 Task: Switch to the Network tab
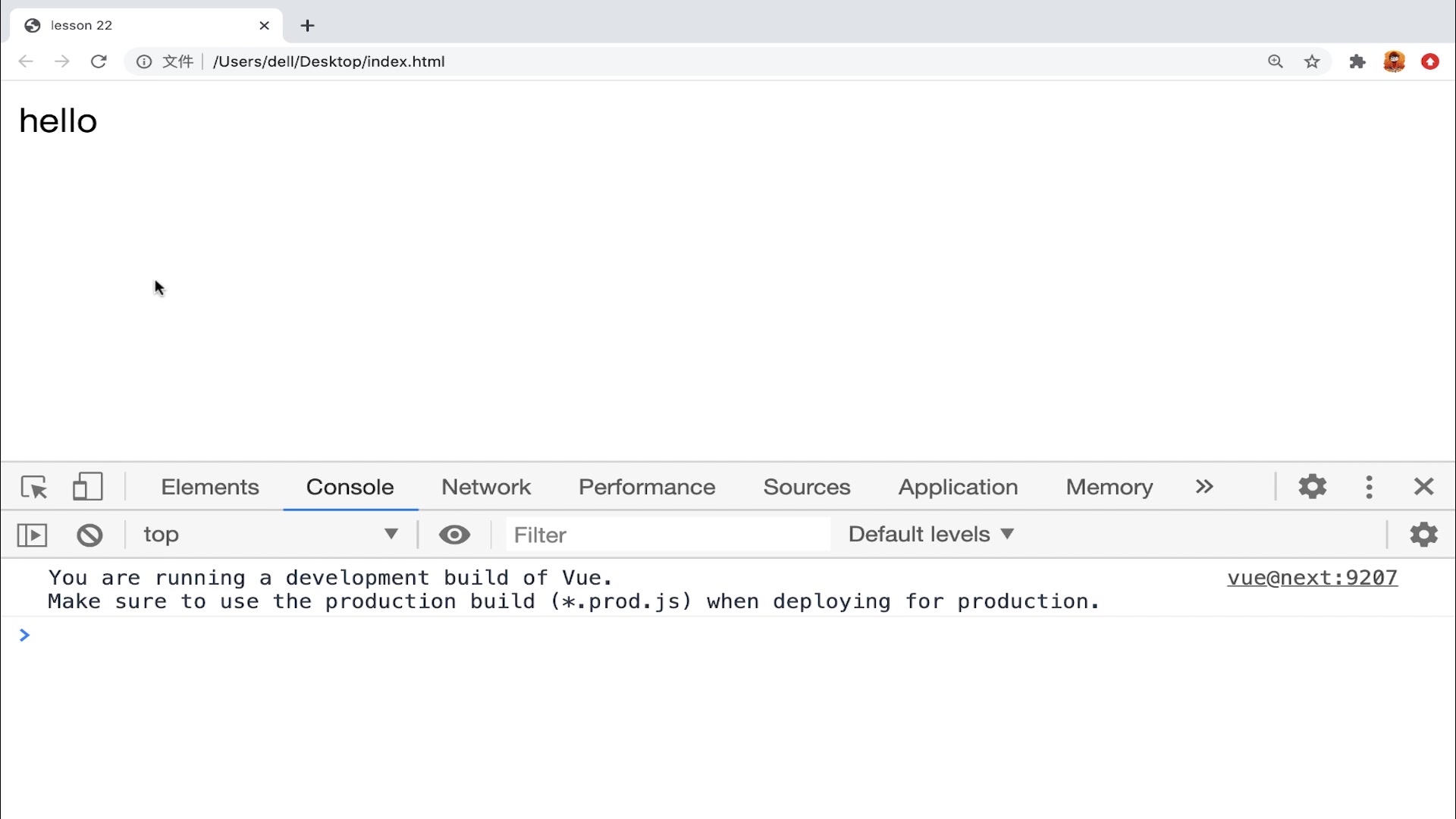point(486,487)
